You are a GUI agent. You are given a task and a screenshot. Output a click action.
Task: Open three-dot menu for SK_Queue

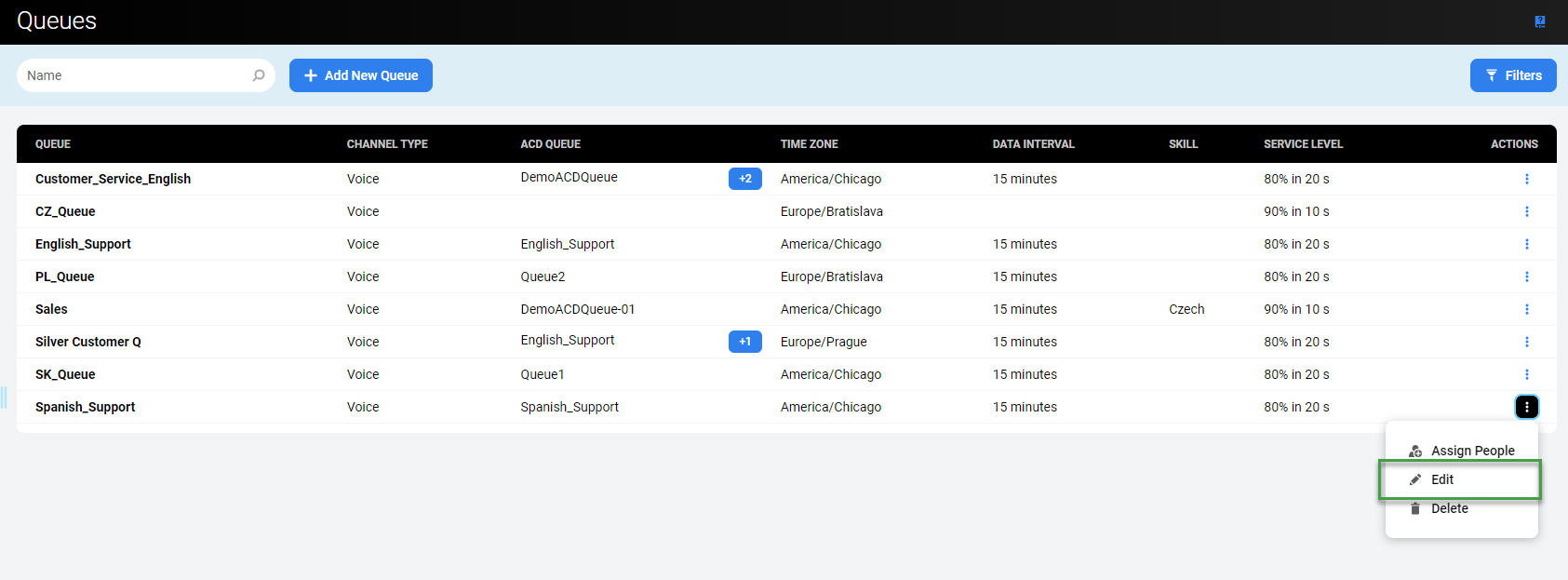pos(1526,374)
